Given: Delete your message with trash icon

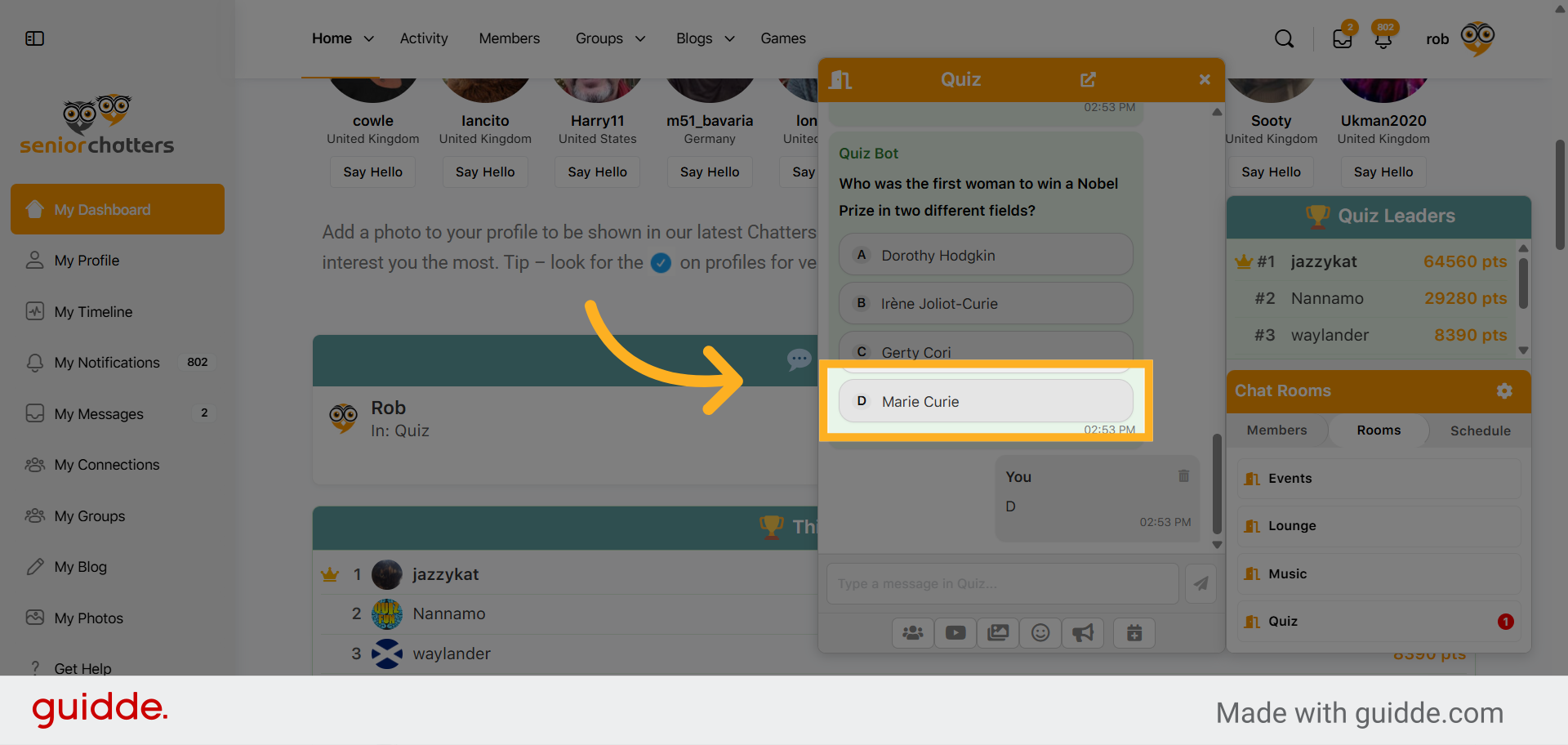Looking at the screenshot, I should [x=1183, y=475].
